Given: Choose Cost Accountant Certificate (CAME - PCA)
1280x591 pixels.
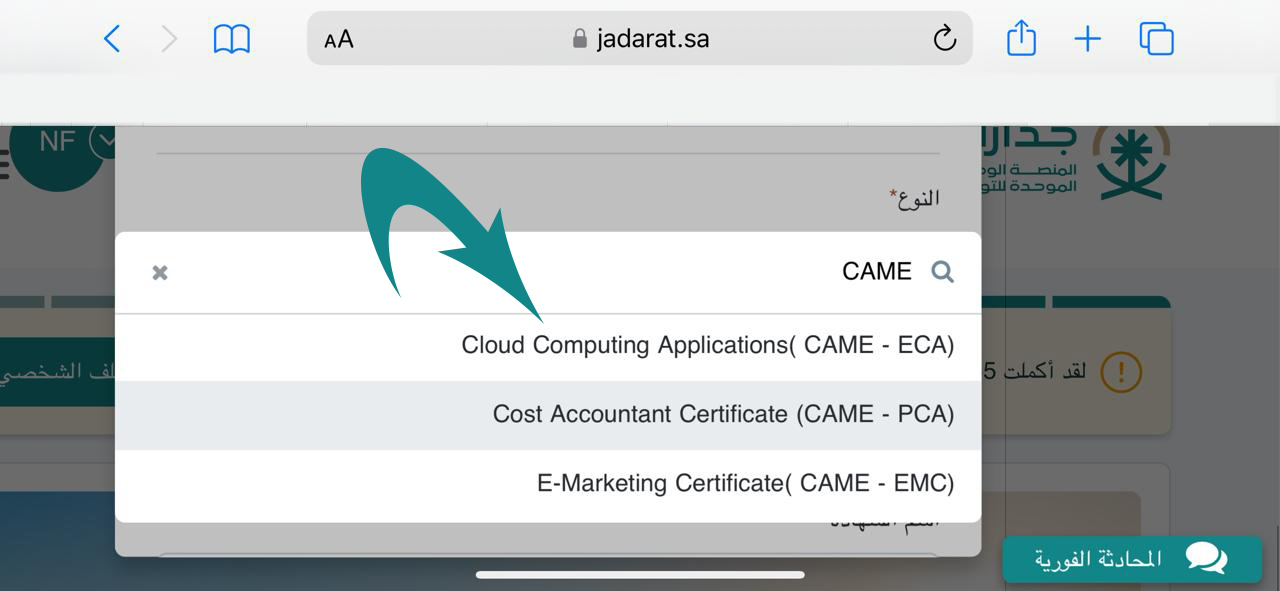Looking at the screenshot, I should 723,414.
